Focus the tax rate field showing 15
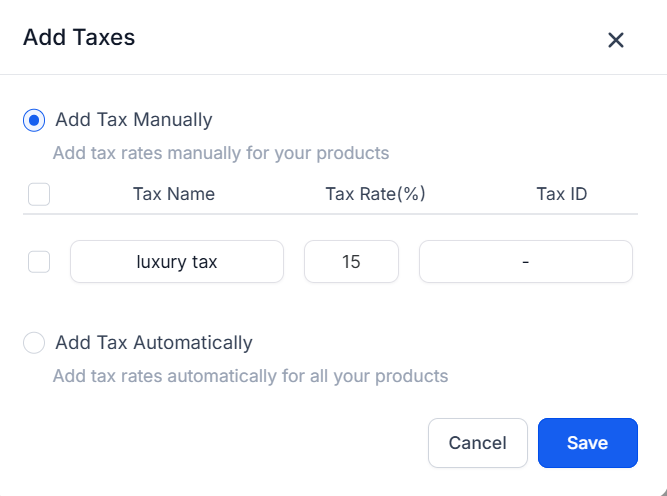This screenshot has width=667, height=496. point(351,262)
